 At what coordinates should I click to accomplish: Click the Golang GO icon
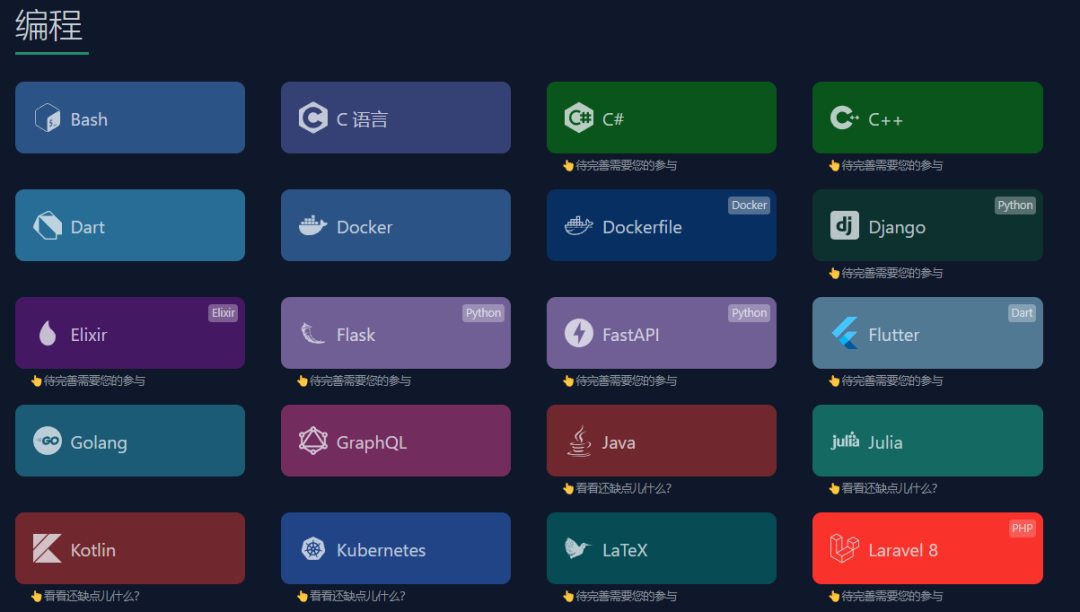coord(48,441)
